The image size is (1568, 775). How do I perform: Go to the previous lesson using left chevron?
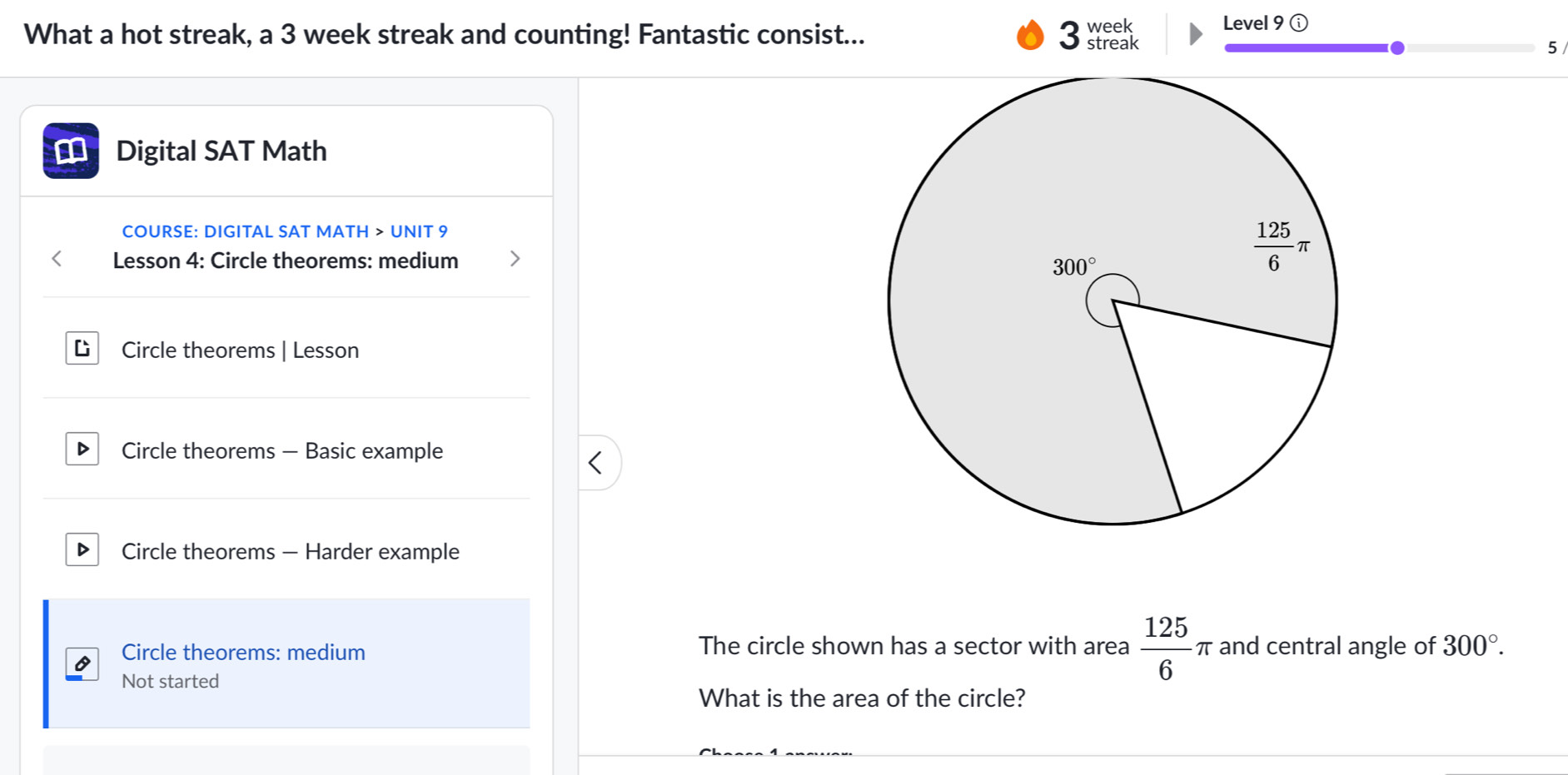[55, 259]
